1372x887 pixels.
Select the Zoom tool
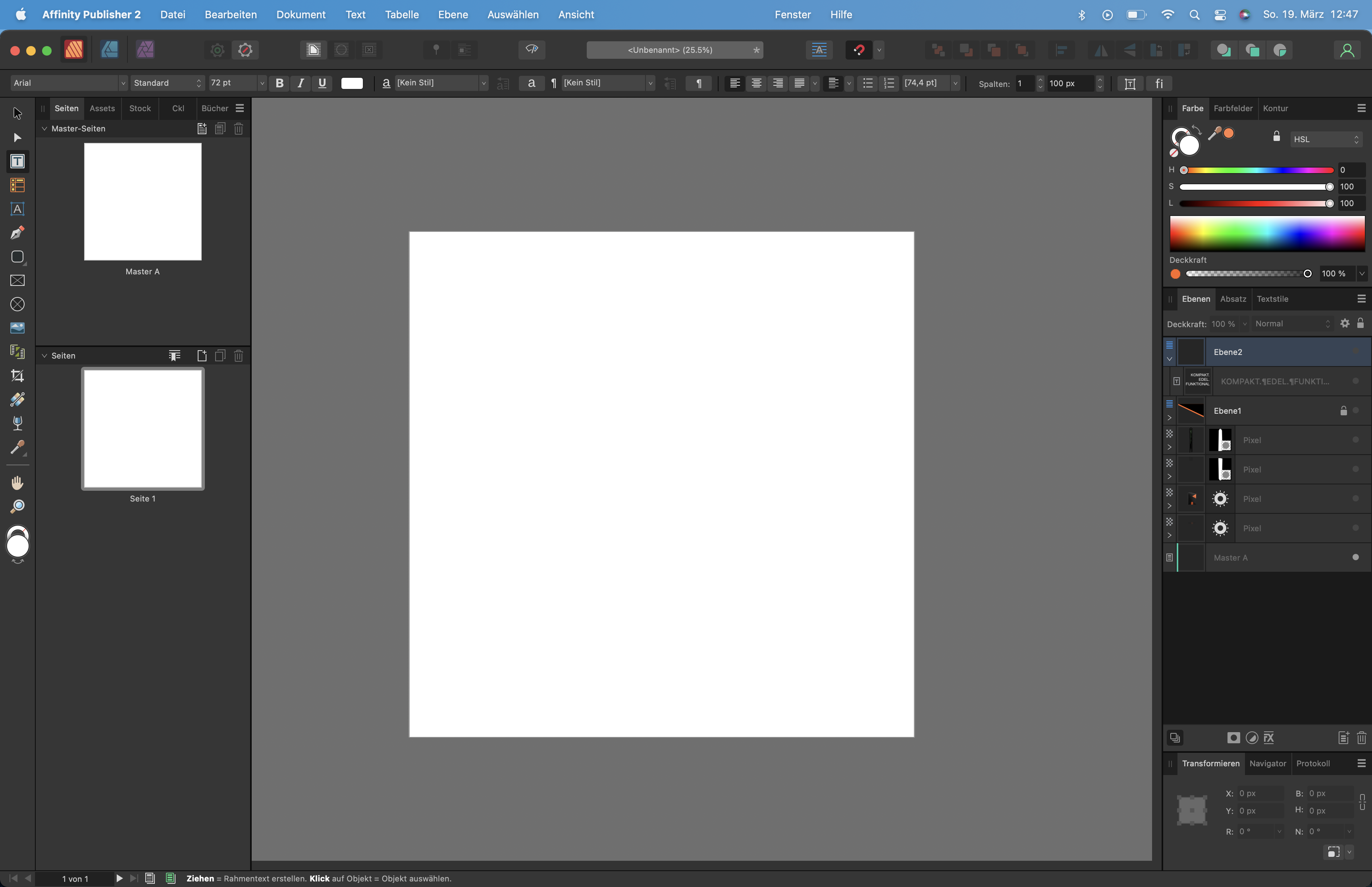click(x=17, y=506)
